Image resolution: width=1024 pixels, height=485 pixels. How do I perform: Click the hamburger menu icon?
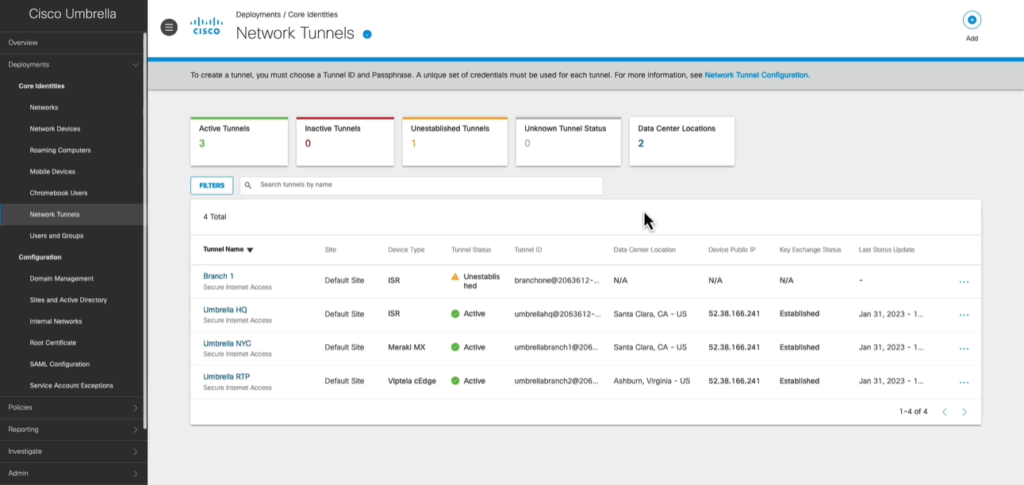(169, 27)
